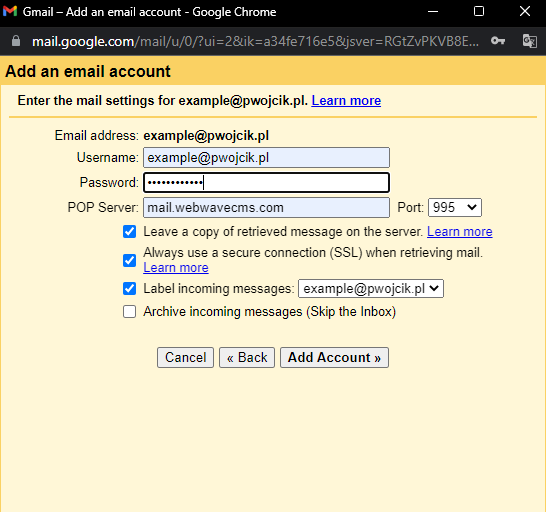Click the translate page icon
The image size is (546, 512).
[530, 41]
